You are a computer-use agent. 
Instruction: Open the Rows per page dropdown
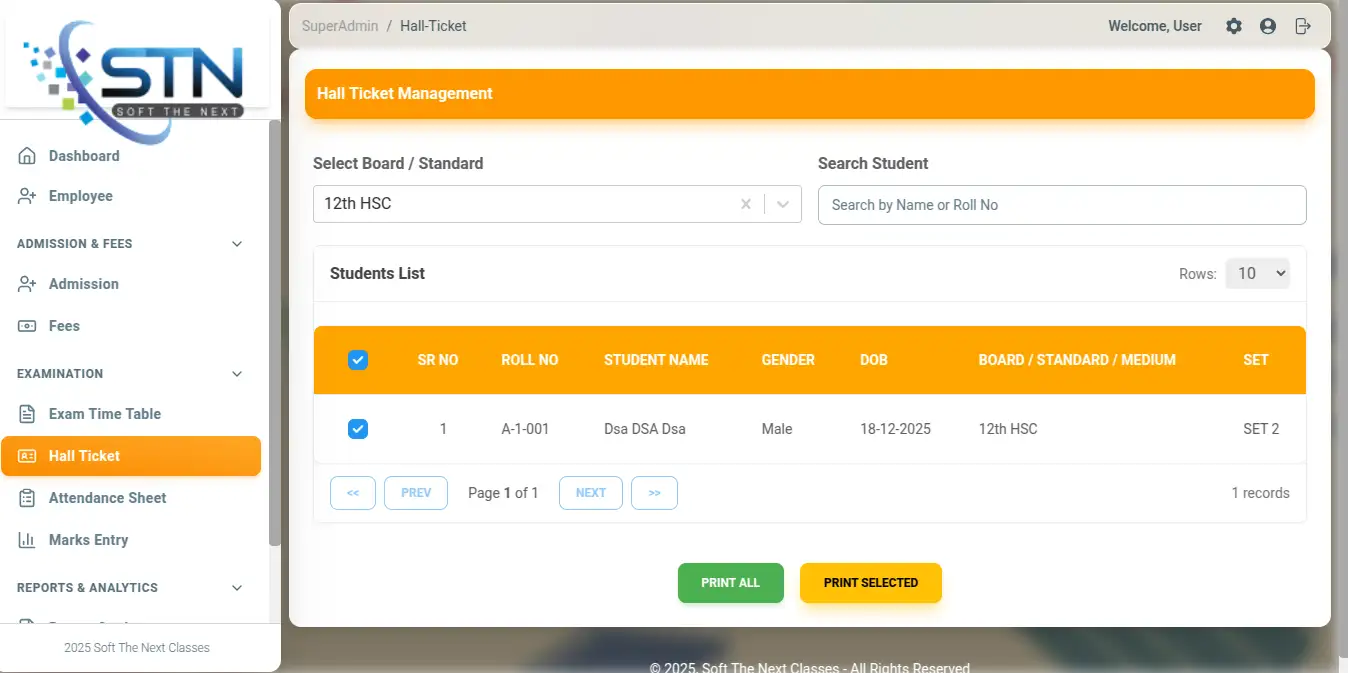tap(1257, 273)
